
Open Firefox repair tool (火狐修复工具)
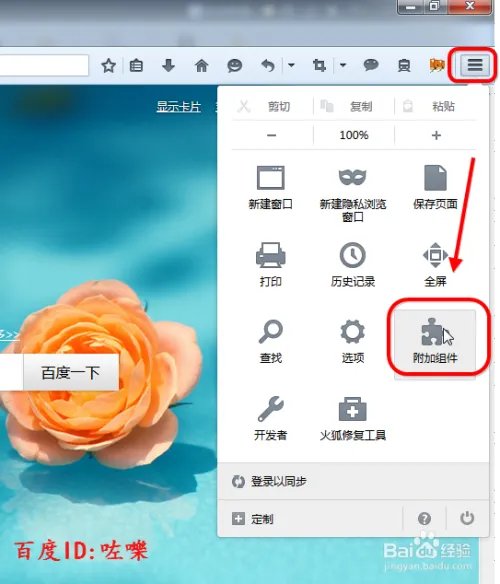click(x=353, y=418)
